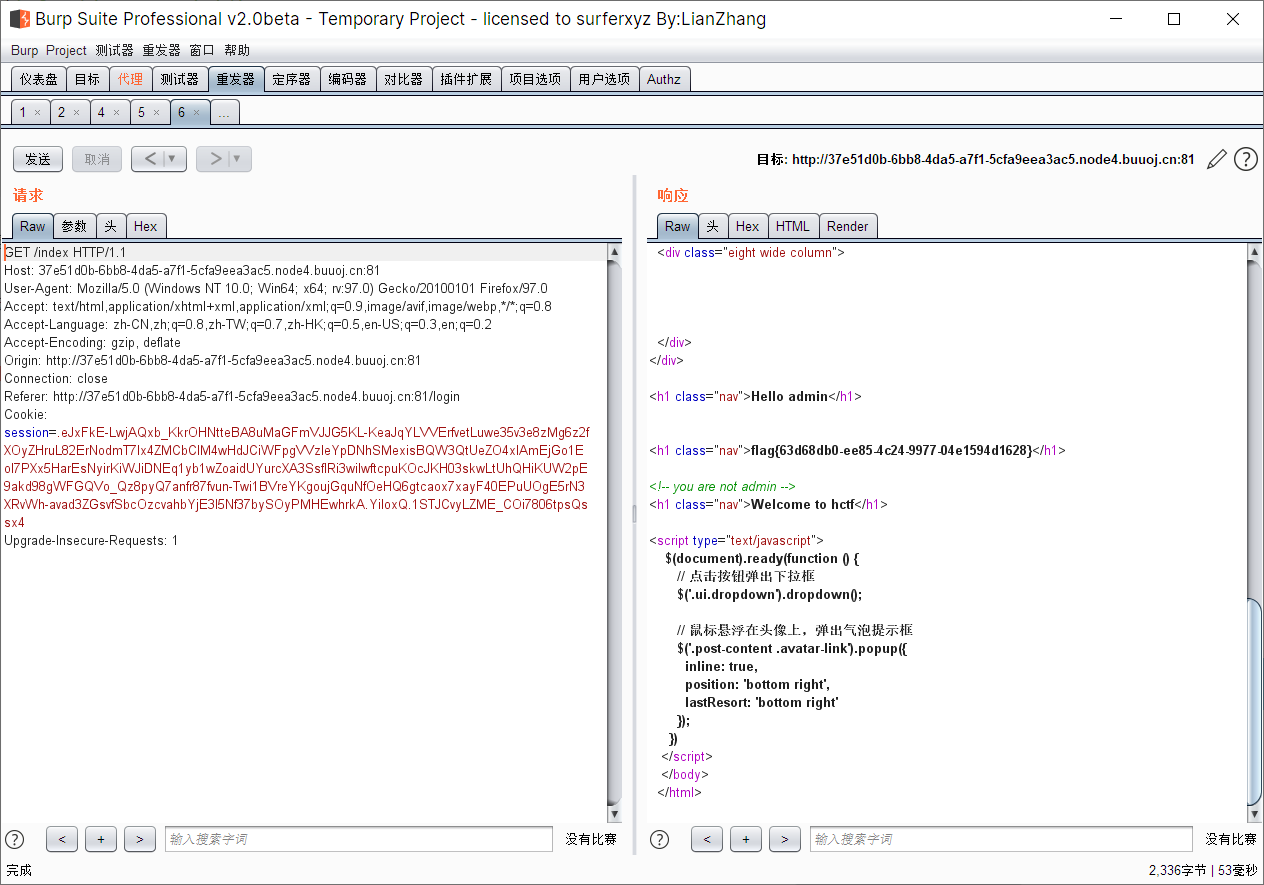This screenshot has width=1264, height=885.
Task: Switch to the 仪表盘 tab
Action: pos(39,79)
